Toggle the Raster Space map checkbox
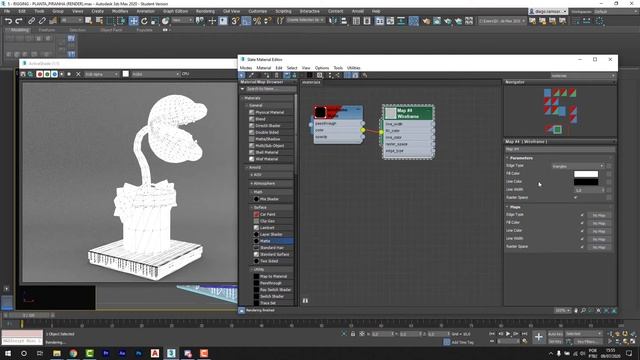Screen dimensions: 640x360 pyautogui.click(x=582, y=247)
